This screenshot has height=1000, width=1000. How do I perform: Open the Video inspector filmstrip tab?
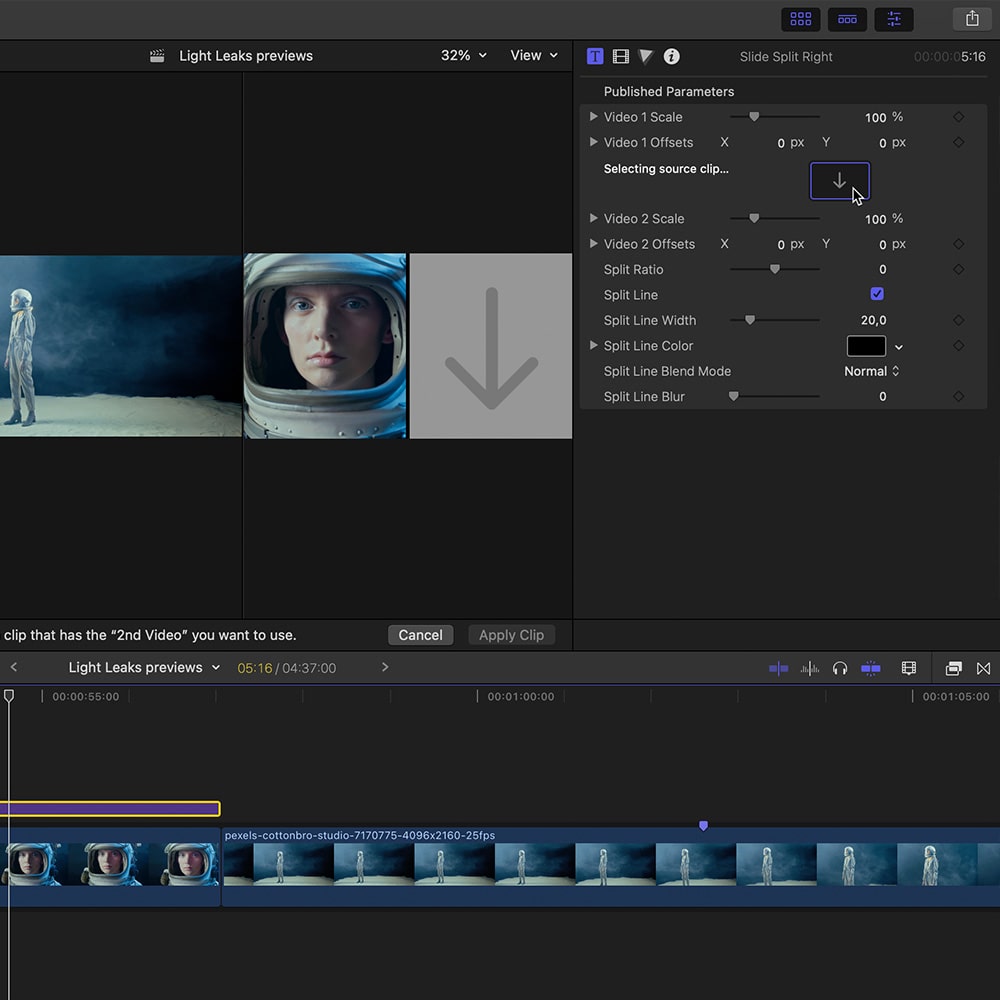click(621, 57)
